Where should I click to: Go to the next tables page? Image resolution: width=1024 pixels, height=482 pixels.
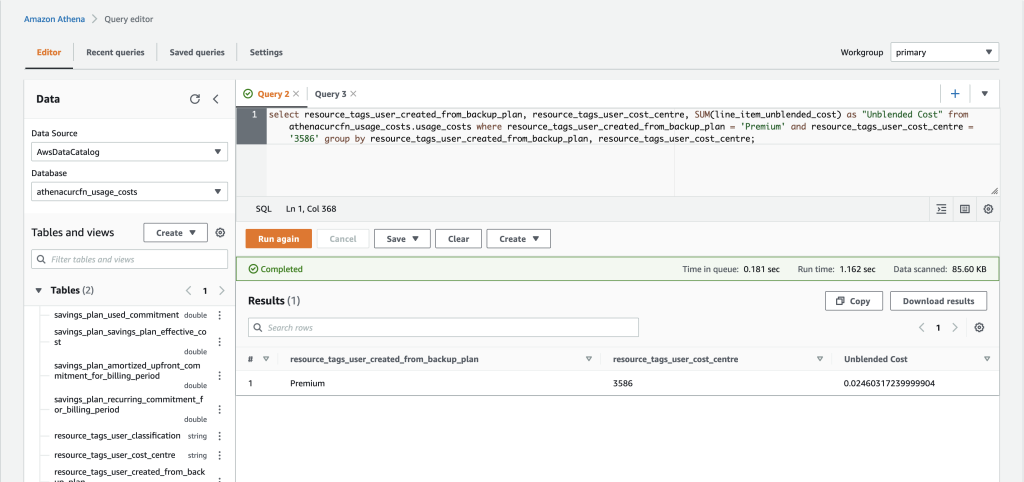221,291
